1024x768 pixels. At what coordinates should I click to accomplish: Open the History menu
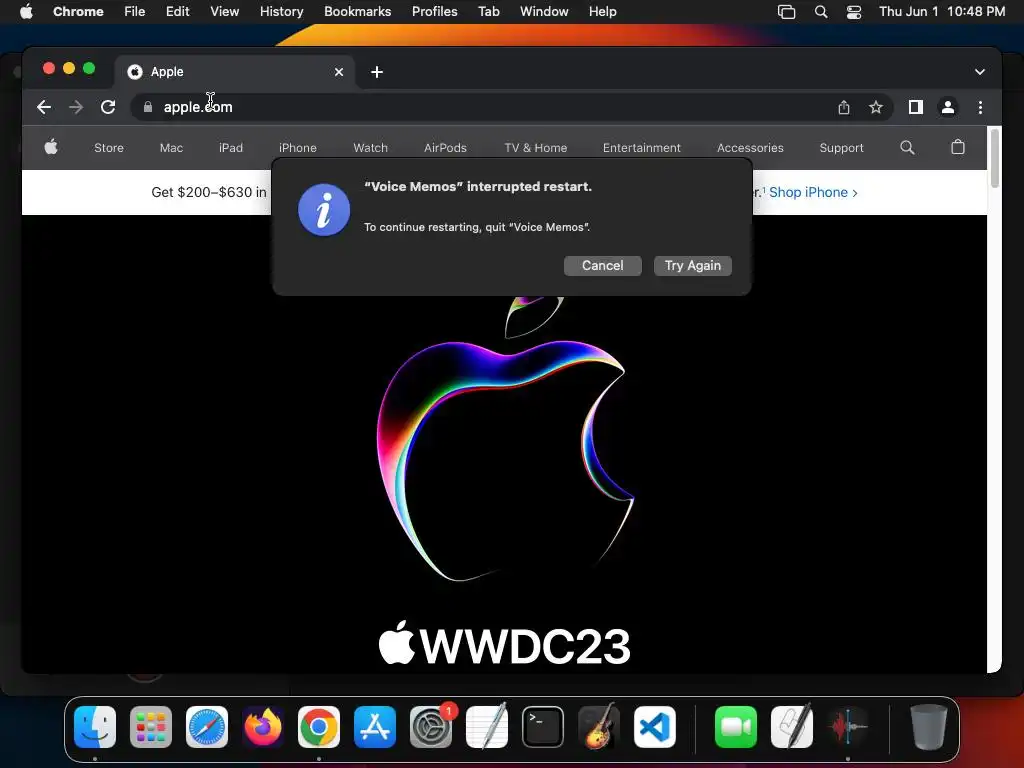tap(281, 12)
